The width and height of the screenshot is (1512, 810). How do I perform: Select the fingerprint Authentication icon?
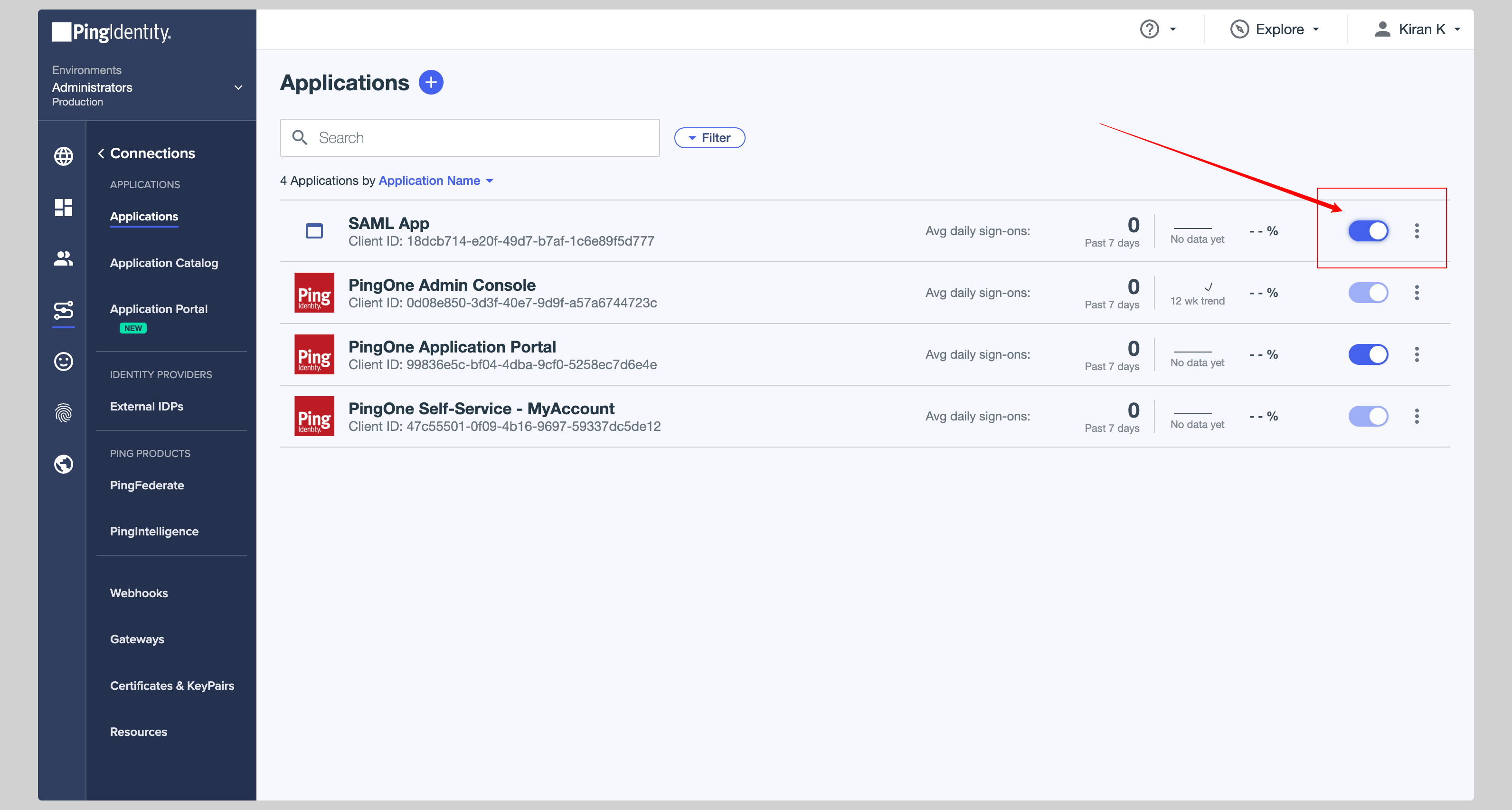[x=63, y=413]
